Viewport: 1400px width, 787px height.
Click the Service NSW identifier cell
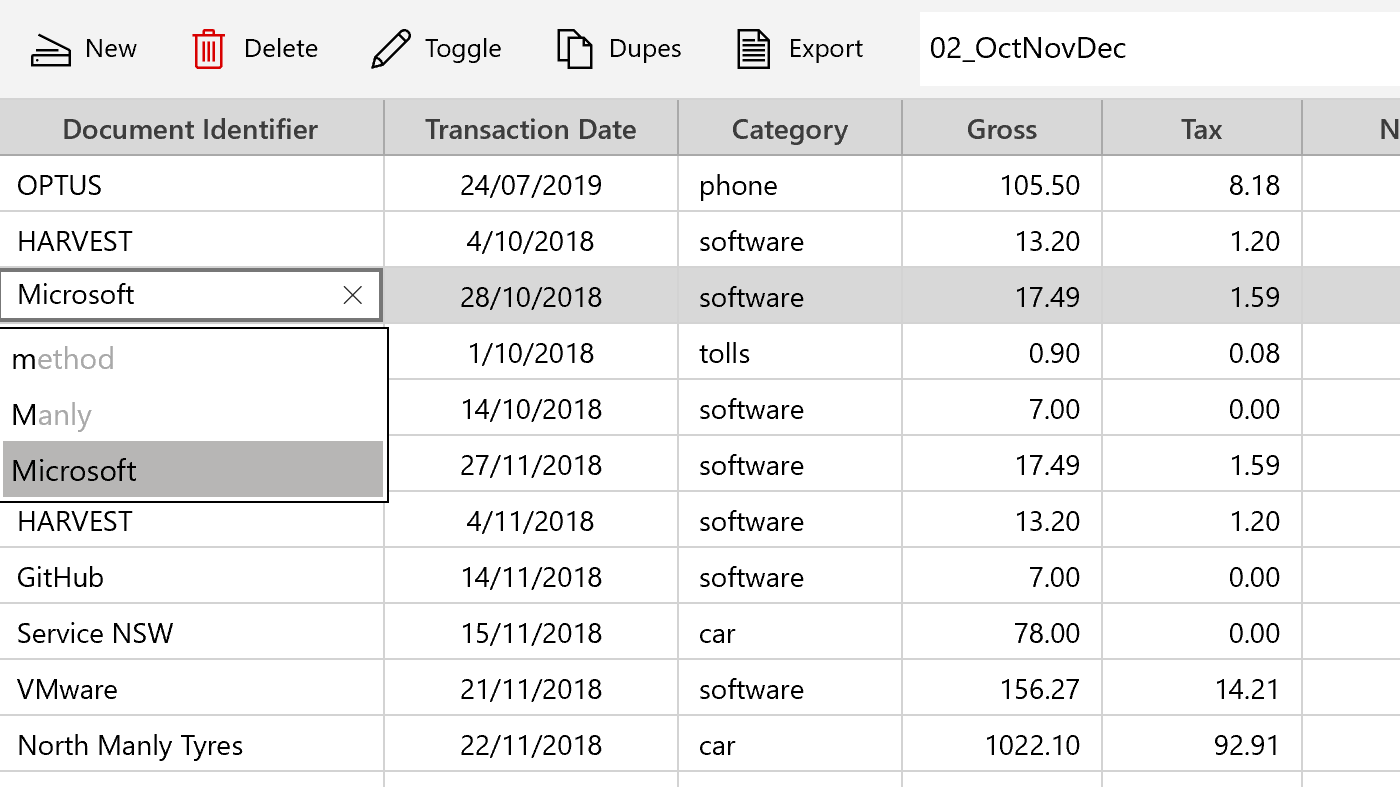[95, 633]
